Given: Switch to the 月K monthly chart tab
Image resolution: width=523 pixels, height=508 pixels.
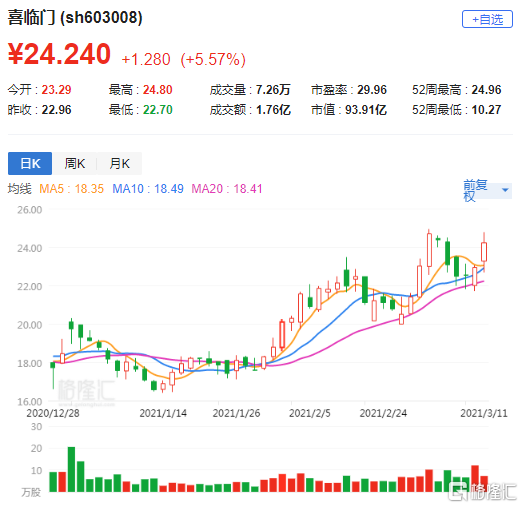Looking at the screenshot, I should click(x=119, y=163).
